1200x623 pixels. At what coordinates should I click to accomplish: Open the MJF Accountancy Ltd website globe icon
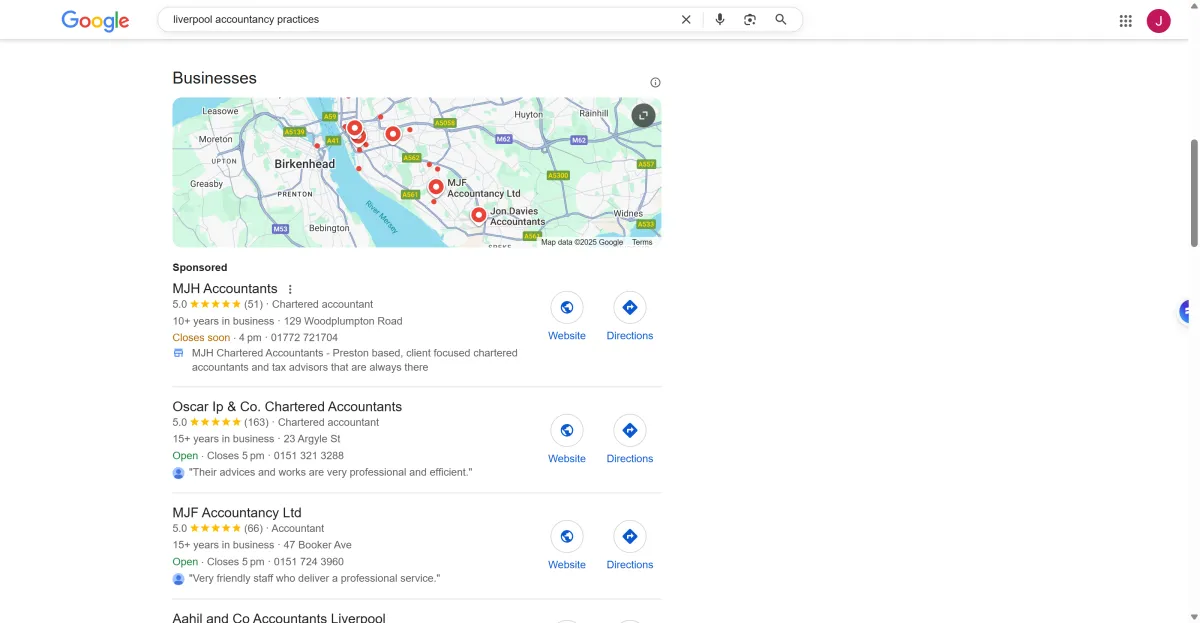567,536
